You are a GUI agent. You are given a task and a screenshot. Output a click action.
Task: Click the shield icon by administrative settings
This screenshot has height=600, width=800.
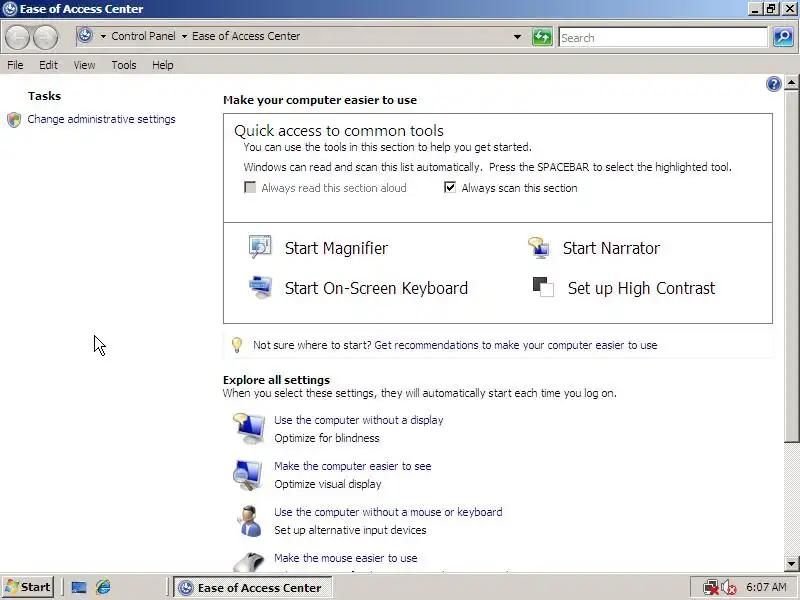[x=14, y=119]
